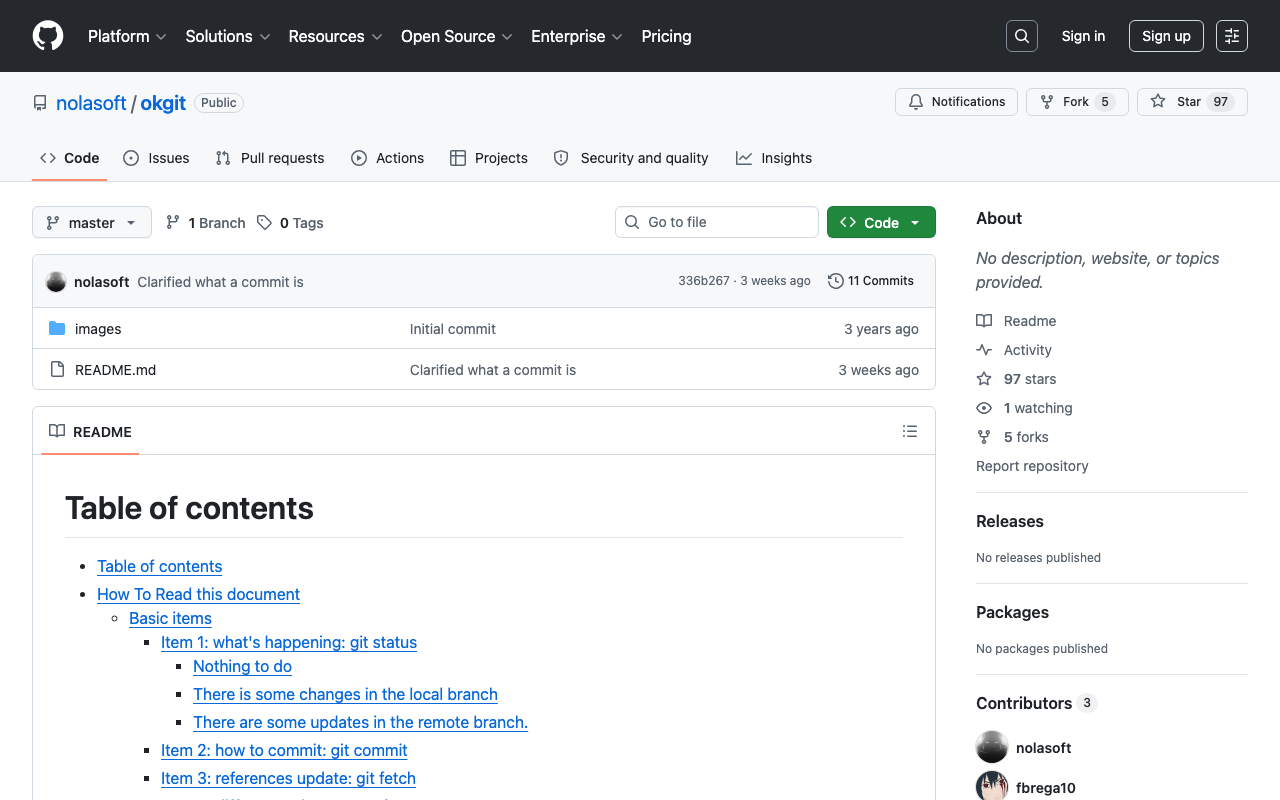The width and height of the screenshot is (1280, 800).
Task: Select the README tab header
Action: point(91,431)
